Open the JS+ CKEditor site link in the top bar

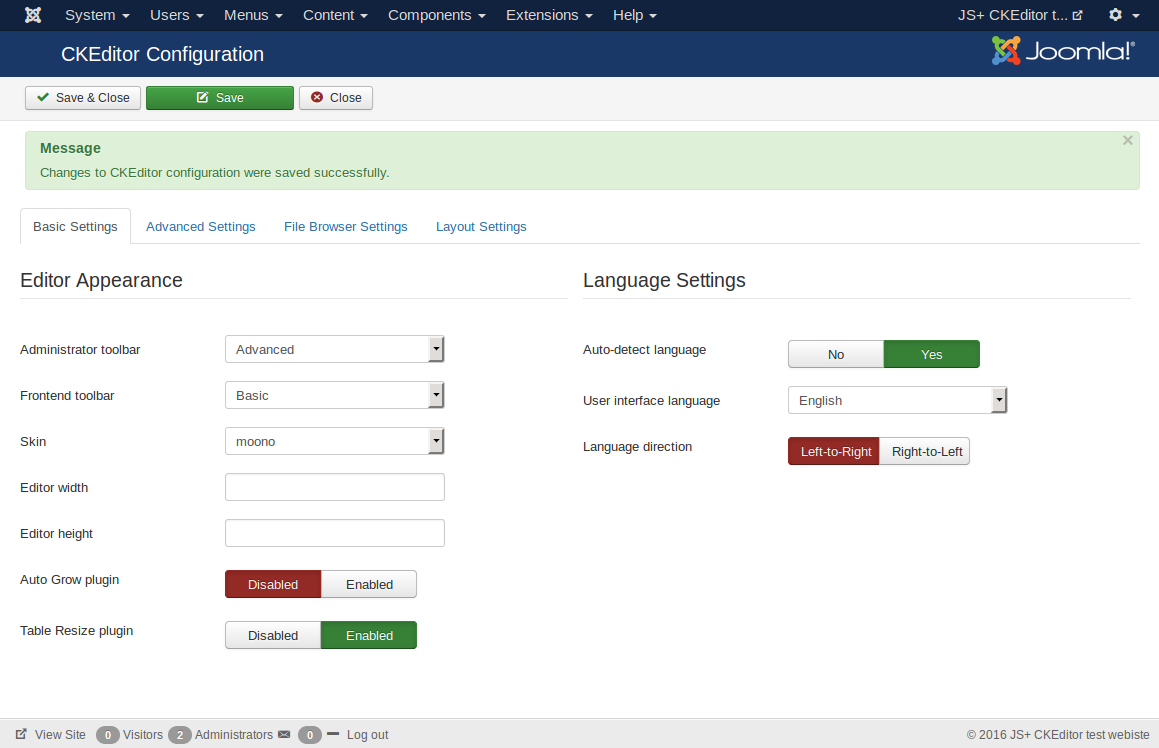click(1019, 15)
